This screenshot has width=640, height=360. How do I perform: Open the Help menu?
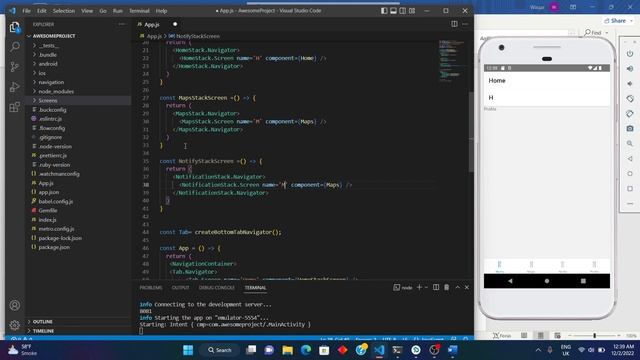click(x=162, y=11)
